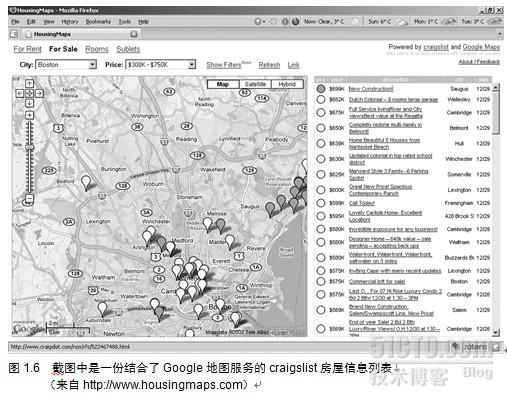Switch map to Hybrid view

287,84
